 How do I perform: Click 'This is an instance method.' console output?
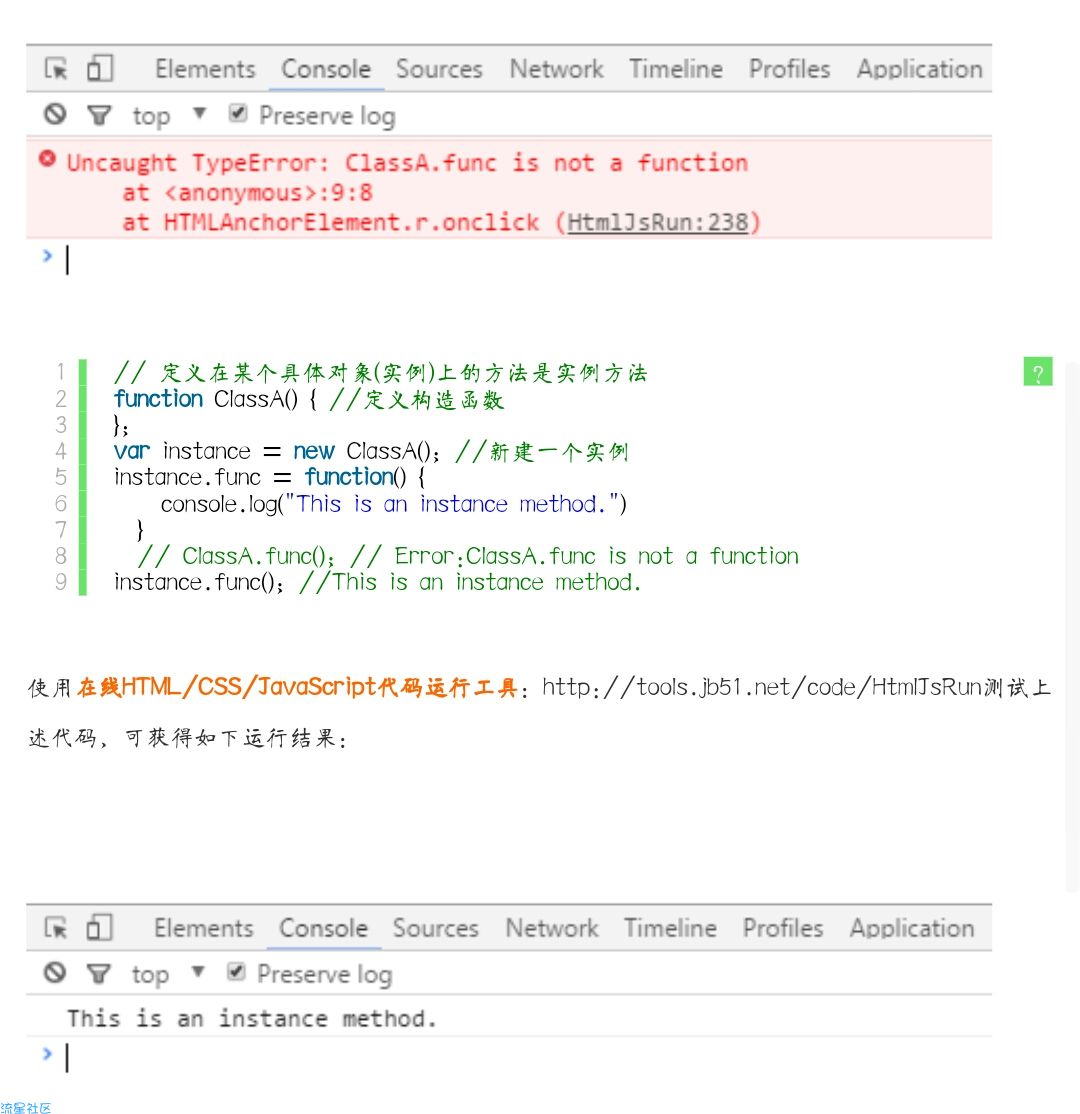(x=252, y=1018)
